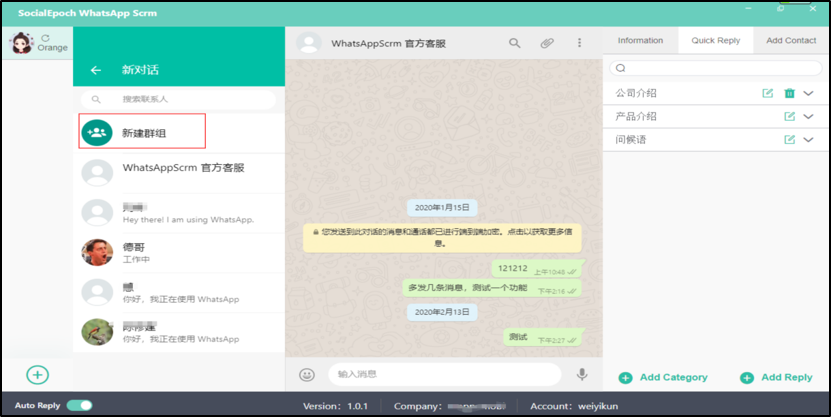Viewport: 831px width, 417px height.
Task: Click the 121212 message bubble
Action: 538,269
